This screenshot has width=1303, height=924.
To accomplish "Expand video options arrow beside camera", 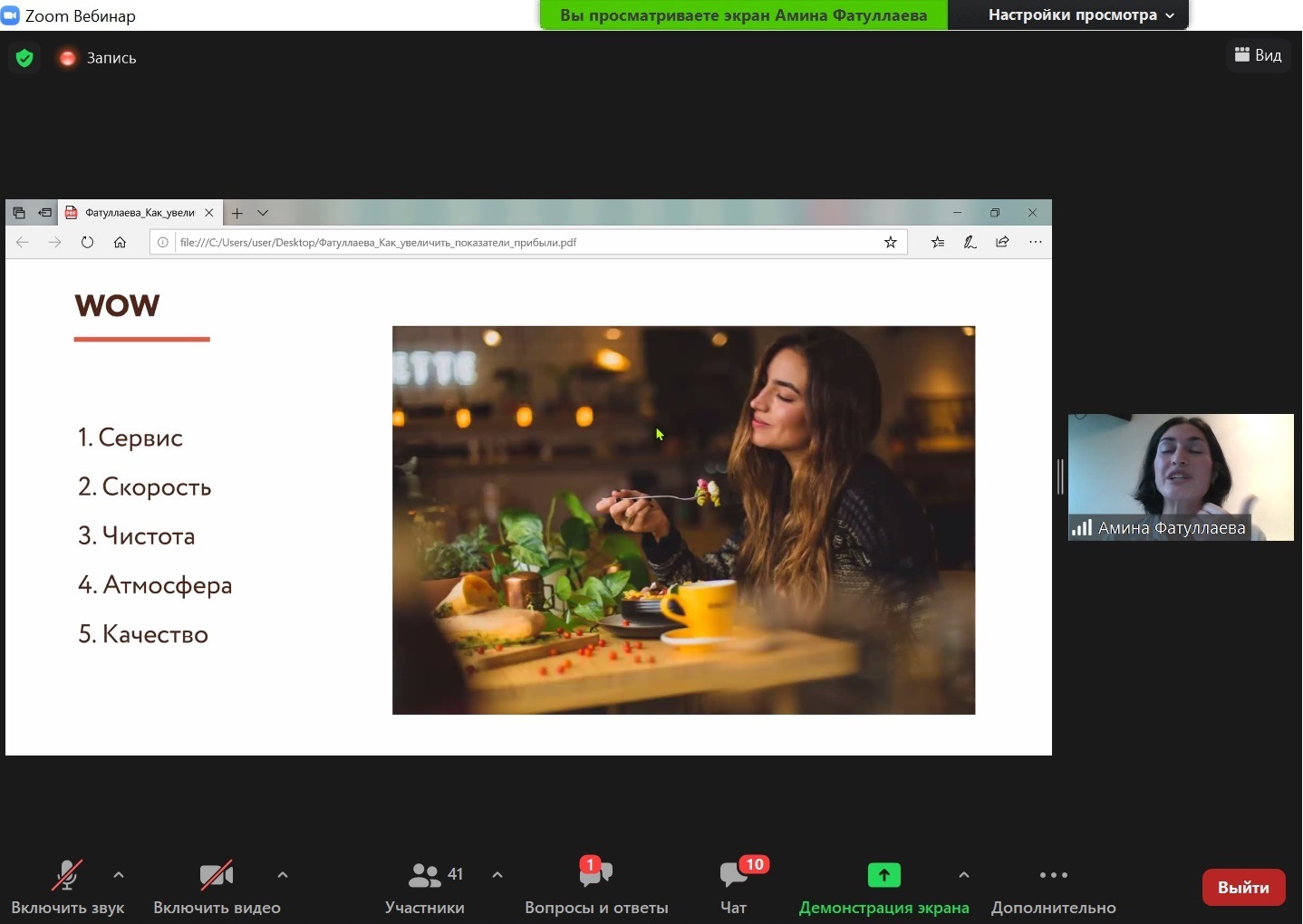I will pyautogui.click(x=283, y=875).
